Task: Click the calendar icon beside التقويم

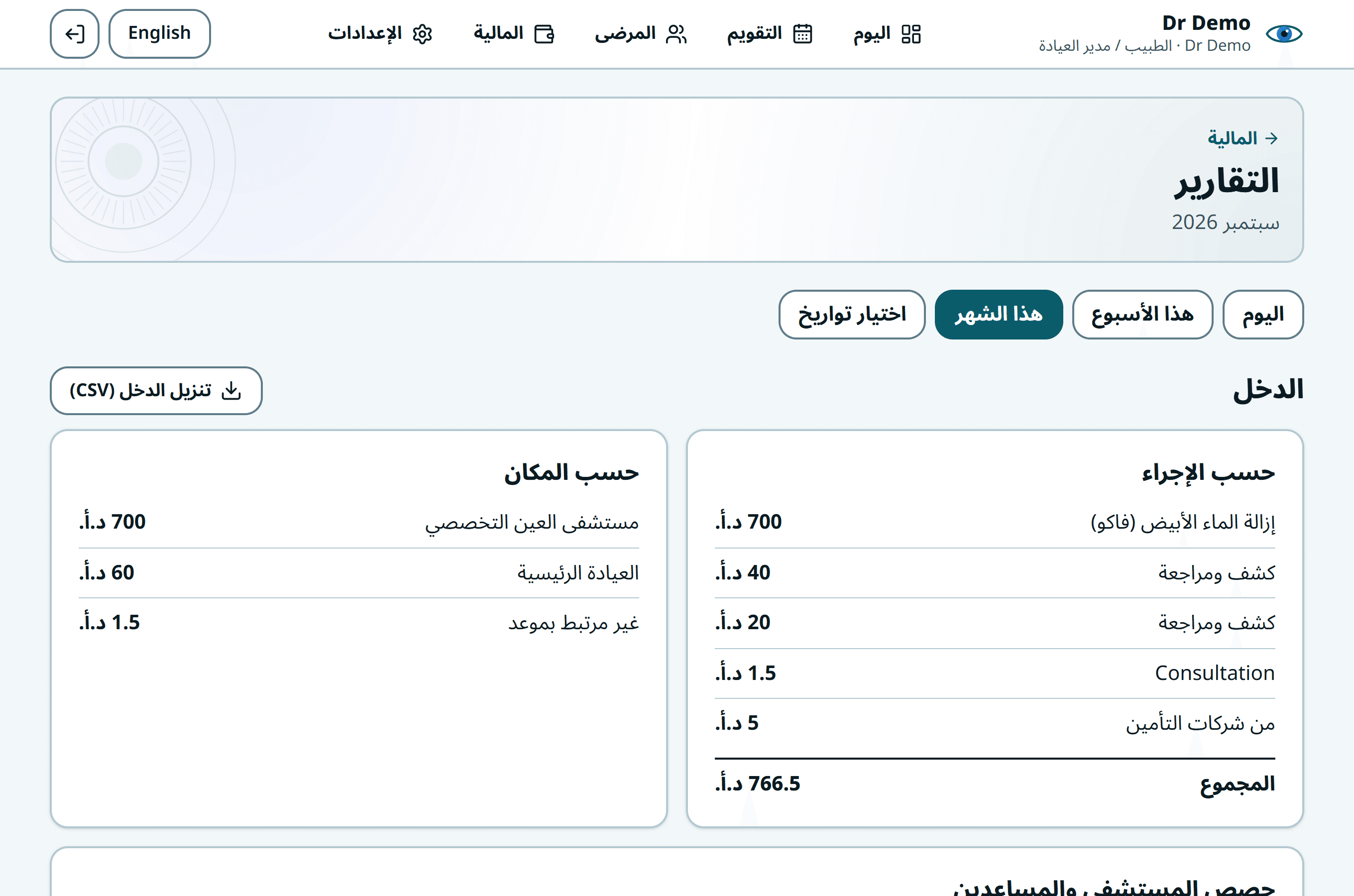Action: tap(802, 34)
